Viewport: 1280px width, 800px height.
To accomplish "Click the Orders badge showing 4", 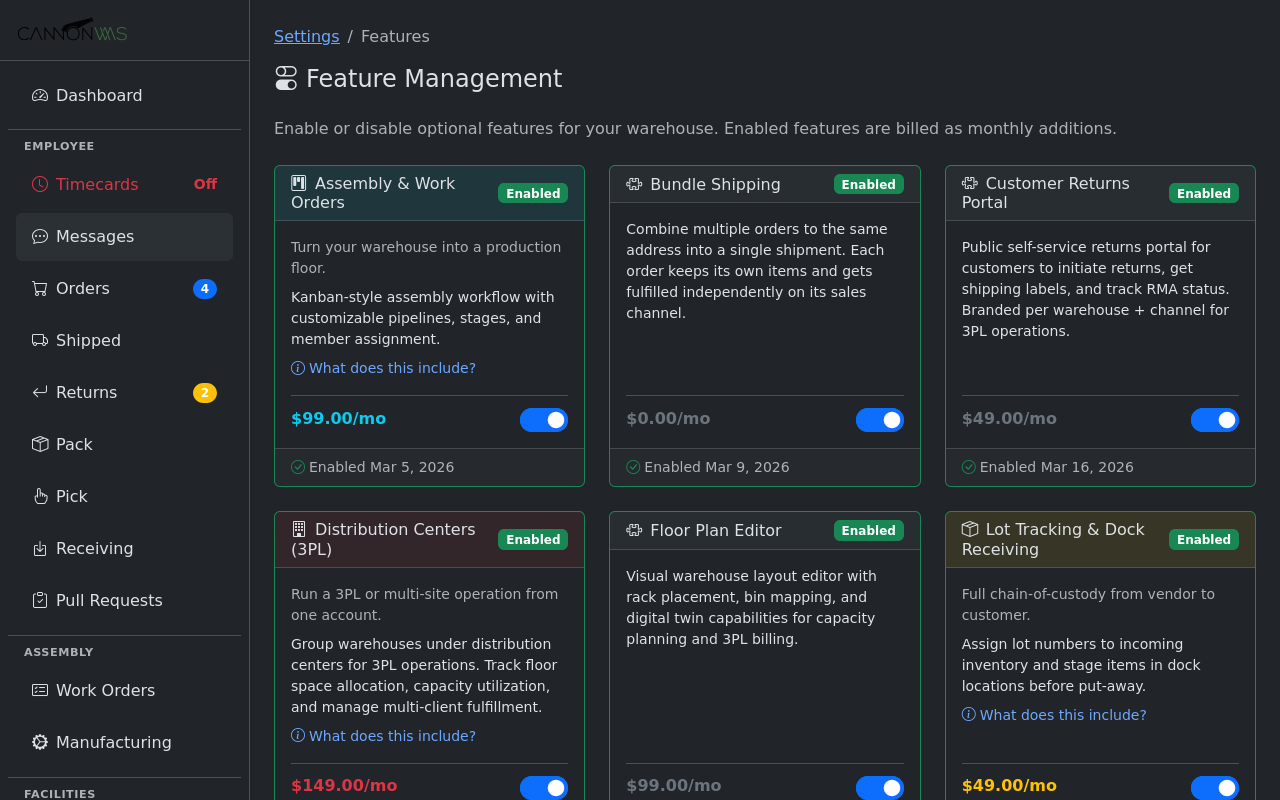I will tap(204, 288).
